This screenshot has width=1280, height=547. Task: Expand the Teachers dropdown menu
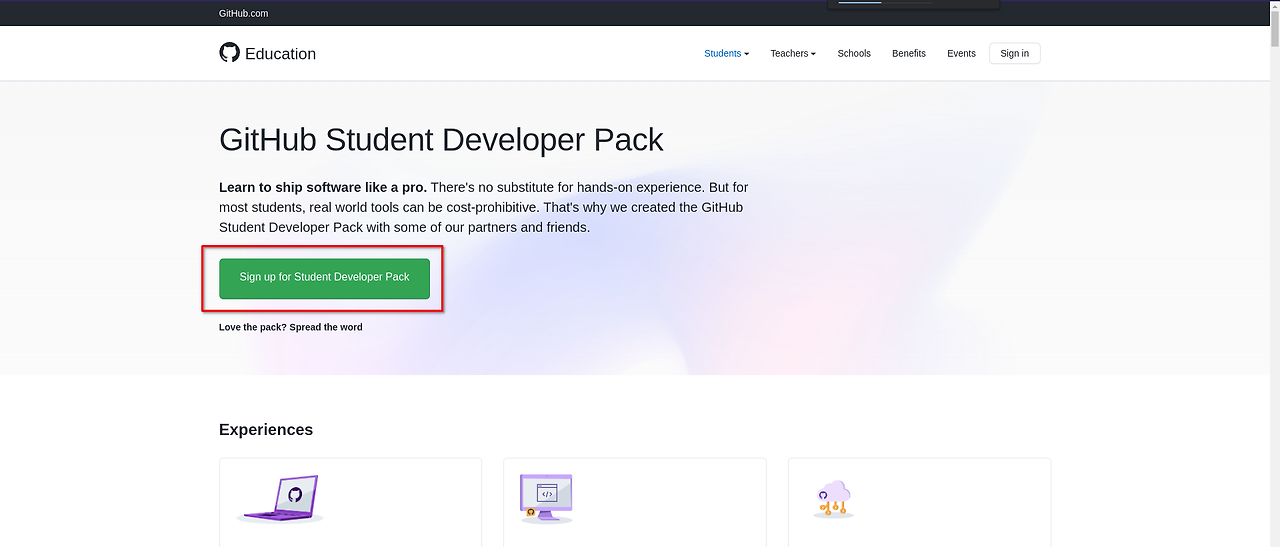pyautogui.click(x=793, y=53)
